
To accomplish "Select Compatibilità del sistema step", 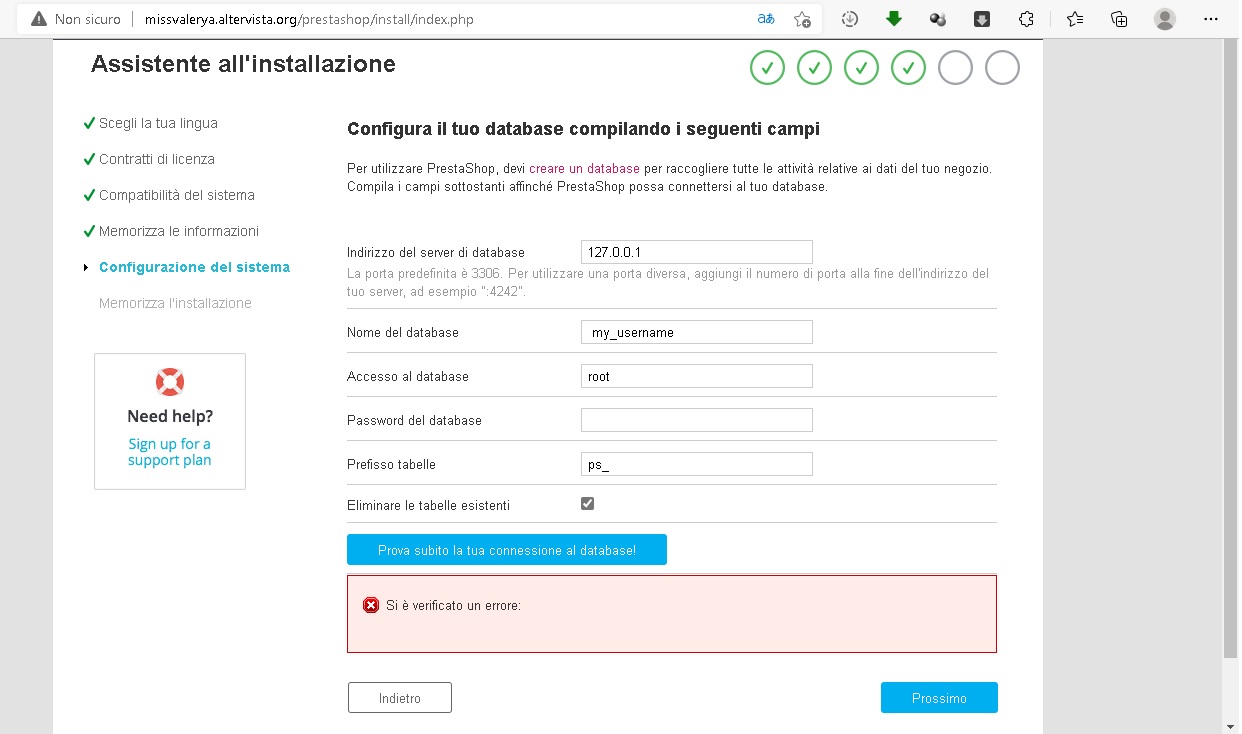I will coord(176,195).
